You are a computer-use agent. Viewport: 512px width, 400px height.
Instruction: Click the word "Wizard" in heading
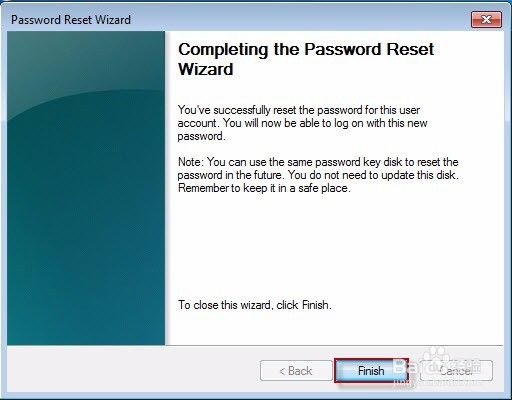tap(206, 69)
